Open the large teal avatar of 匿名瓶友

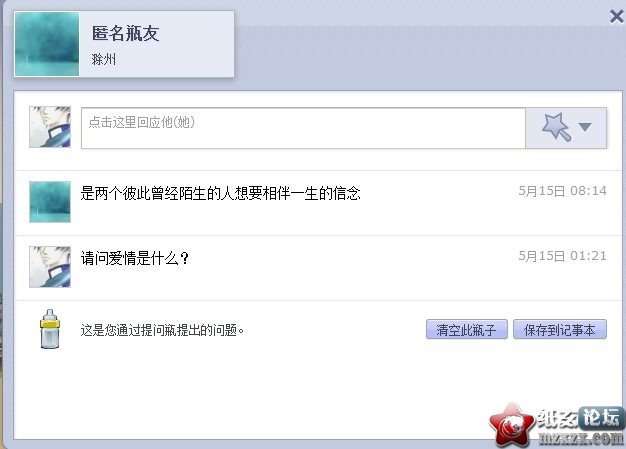pyautogui.click(x=47, y=44)
